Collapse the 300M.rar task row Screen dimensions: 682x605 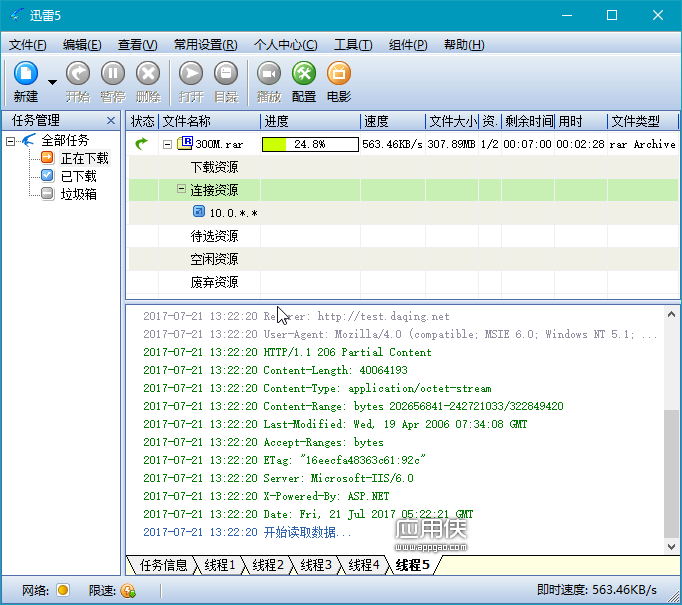167,144
